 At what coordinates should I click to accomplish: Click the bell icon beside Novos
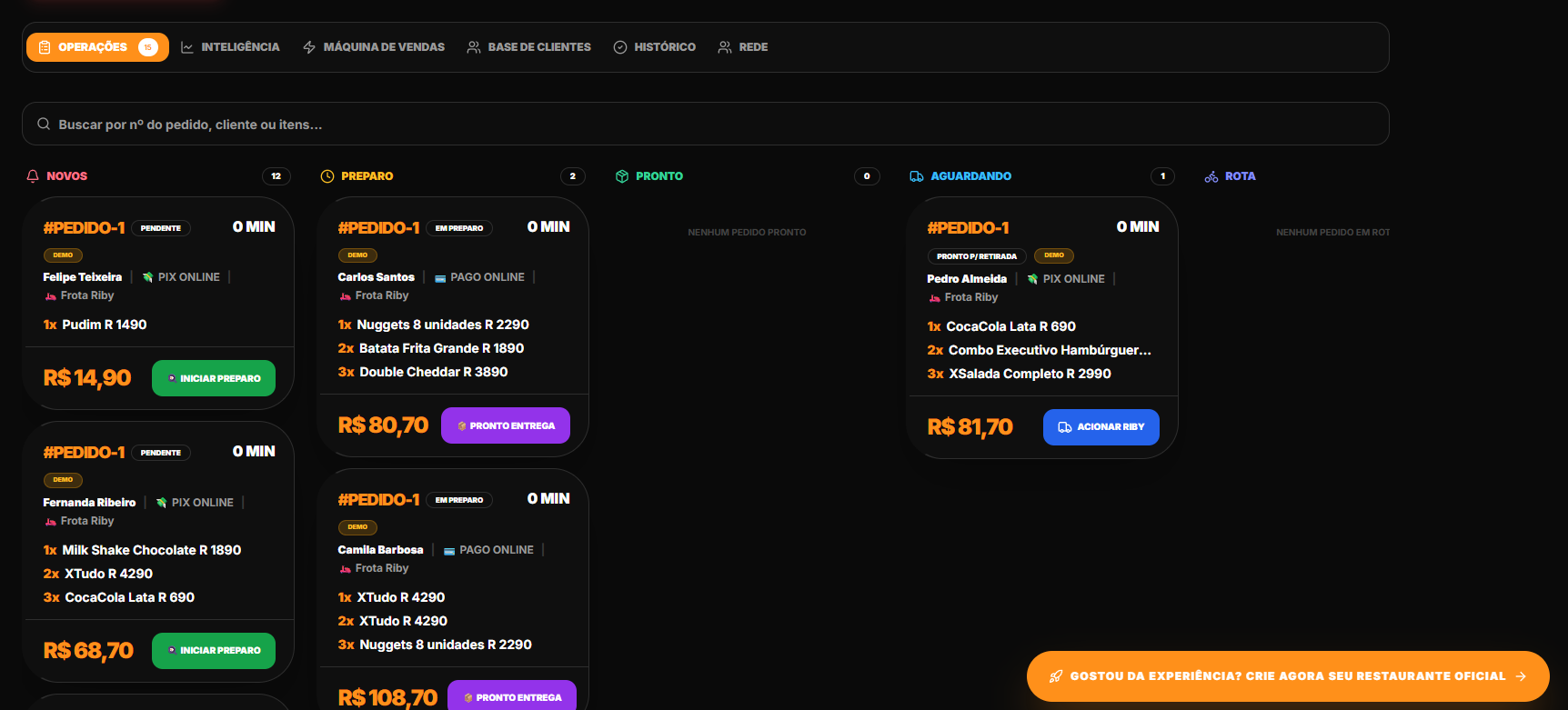click(33, 176)
